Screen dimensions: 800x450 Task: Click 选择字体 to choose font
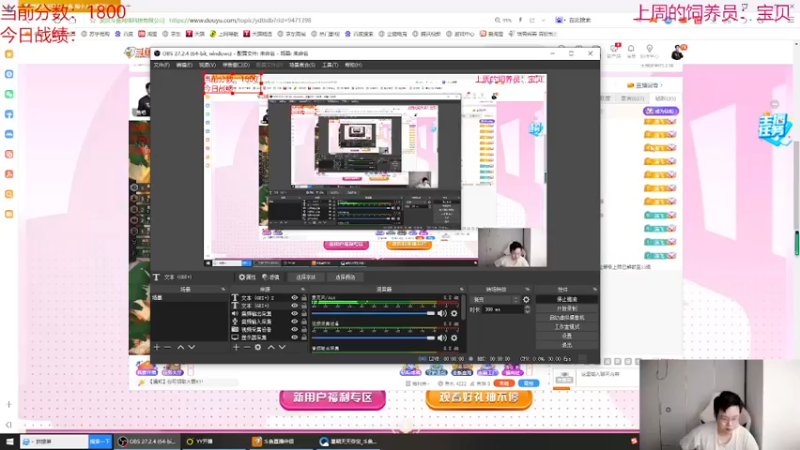(x=306, y=277)
